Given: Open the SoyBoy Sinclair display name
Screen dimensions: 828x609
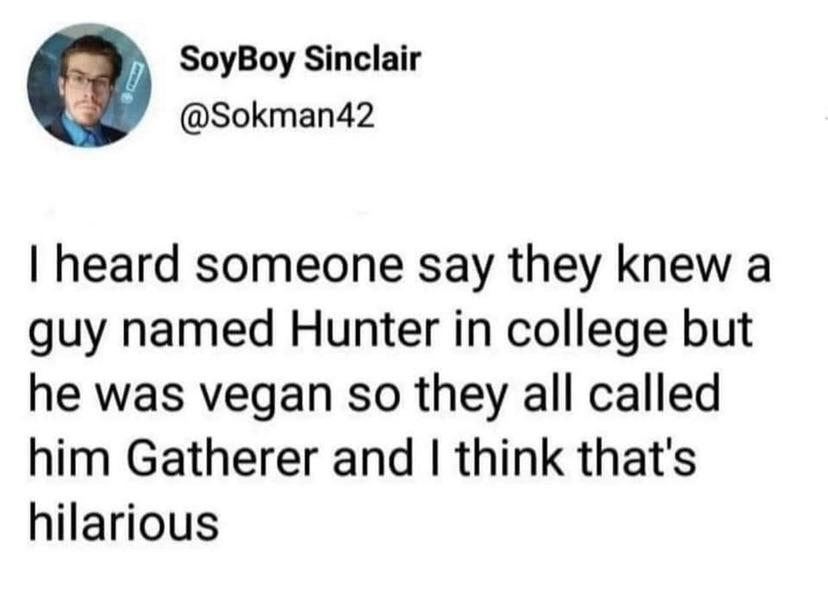Looking at the screenshot, I should [x=300, y=61].
